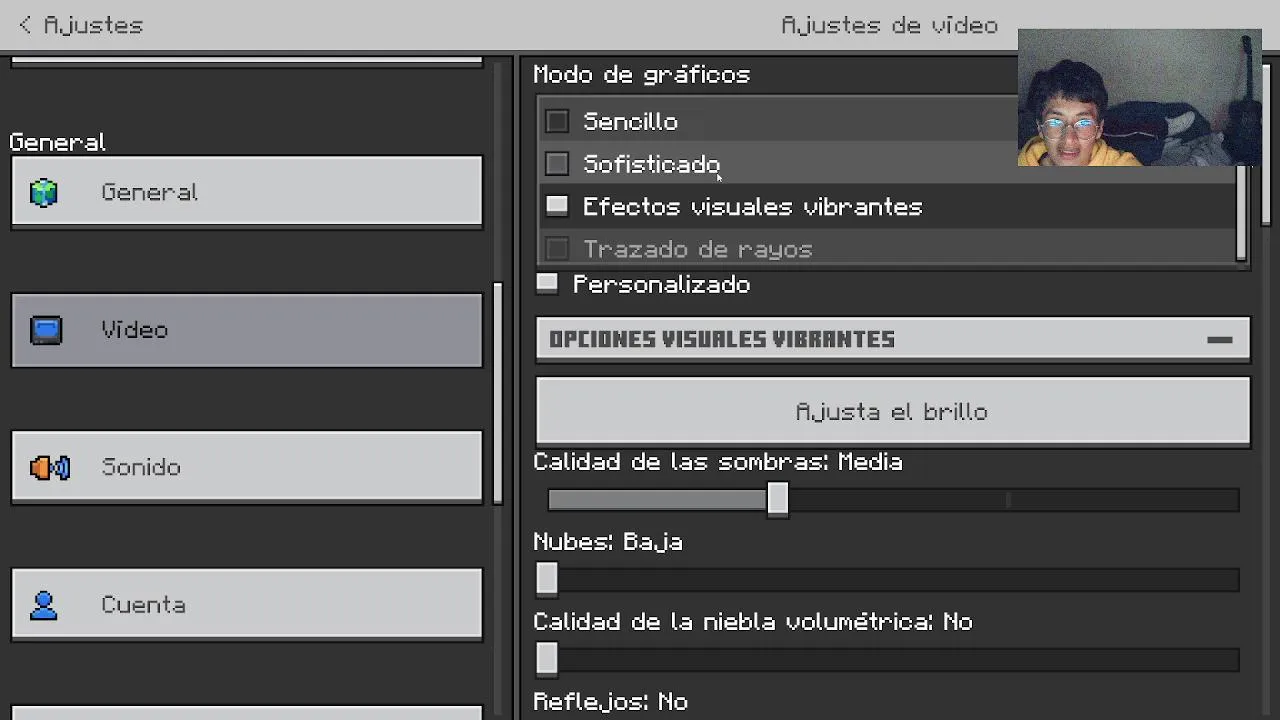
Task: Select Sofisticado graphics mode checkbox
Action: 557,163
